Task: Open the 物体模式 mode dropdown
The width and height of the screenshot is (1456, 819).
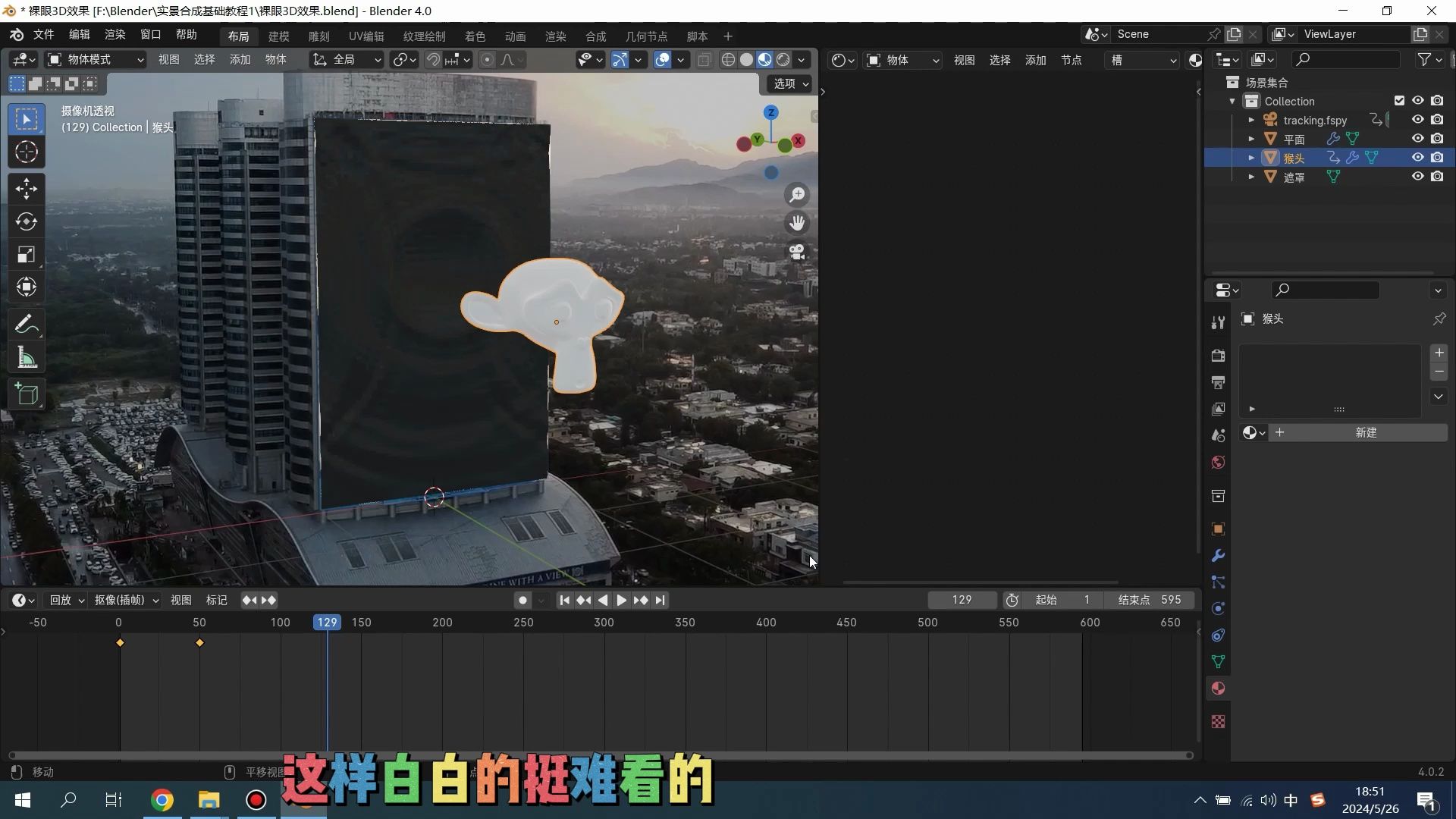Action: click(x=95, y=60)
